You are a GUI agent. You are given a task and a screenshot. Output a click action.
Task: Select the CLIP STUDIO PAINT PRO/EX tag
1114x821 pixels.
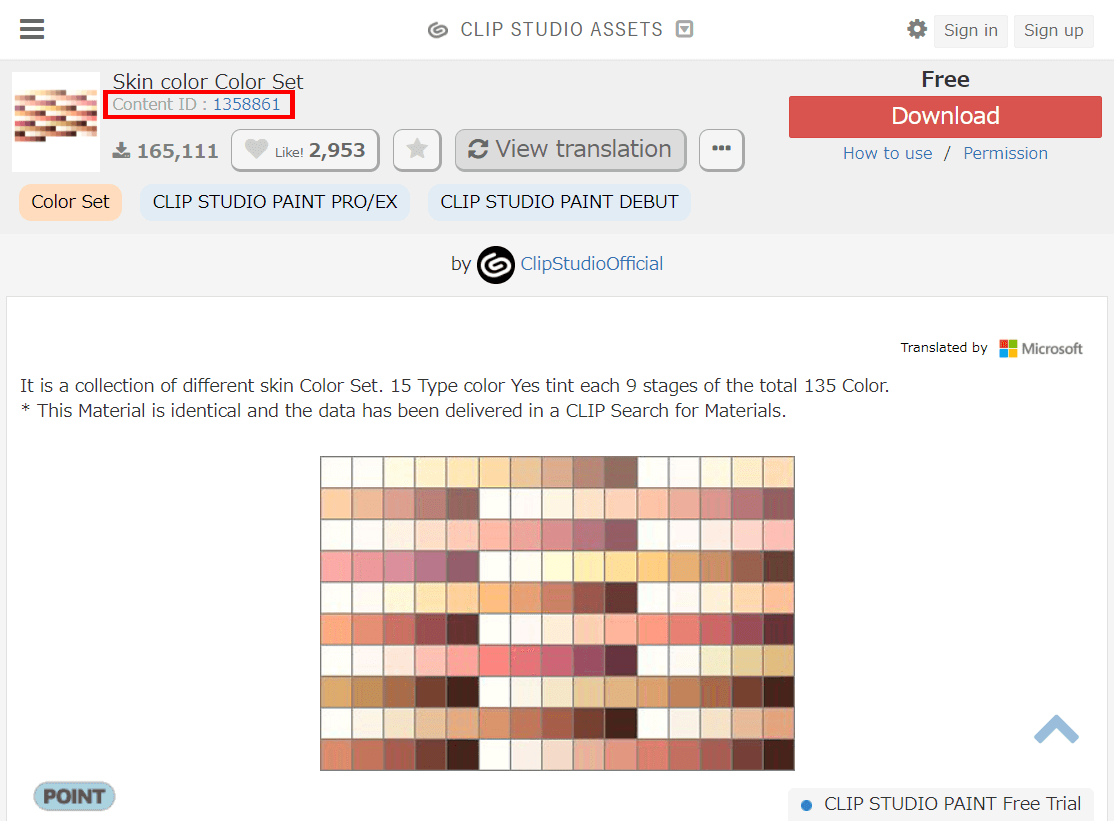pos(275,202)
